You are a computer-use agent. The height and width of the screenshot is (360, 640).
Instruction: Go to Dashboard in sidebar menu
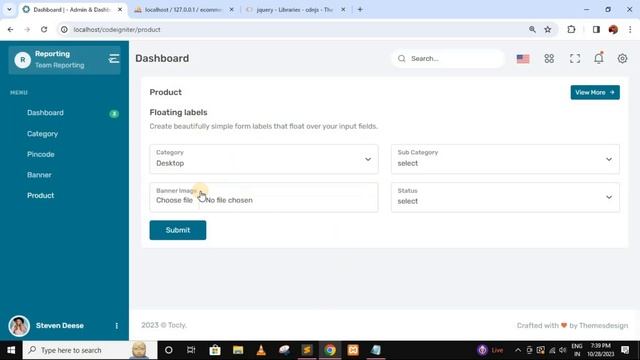coord(45,113)
